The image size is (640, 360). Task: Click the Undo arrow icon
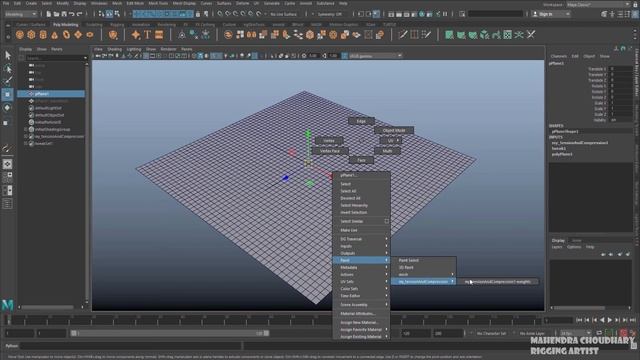click(72, 14)
